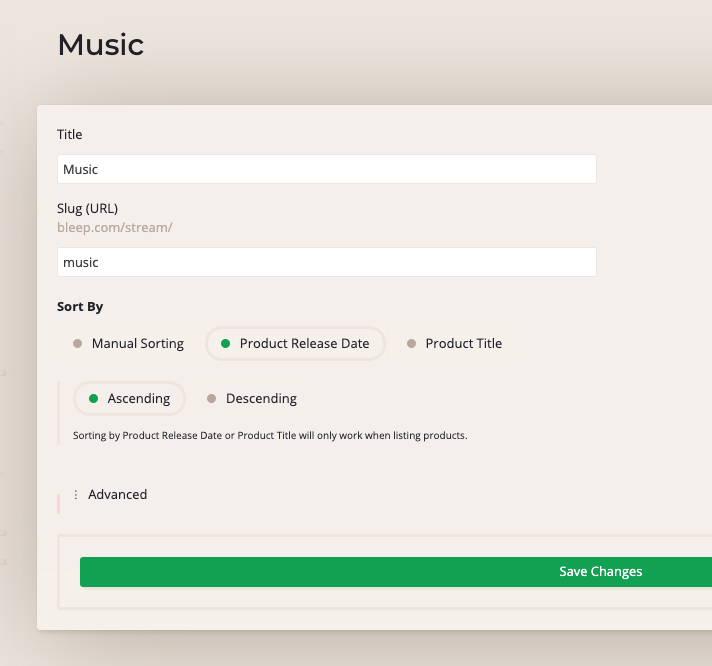Choose Product Release Date sorting
712x666 pixels.
click(x=304, y=344)
